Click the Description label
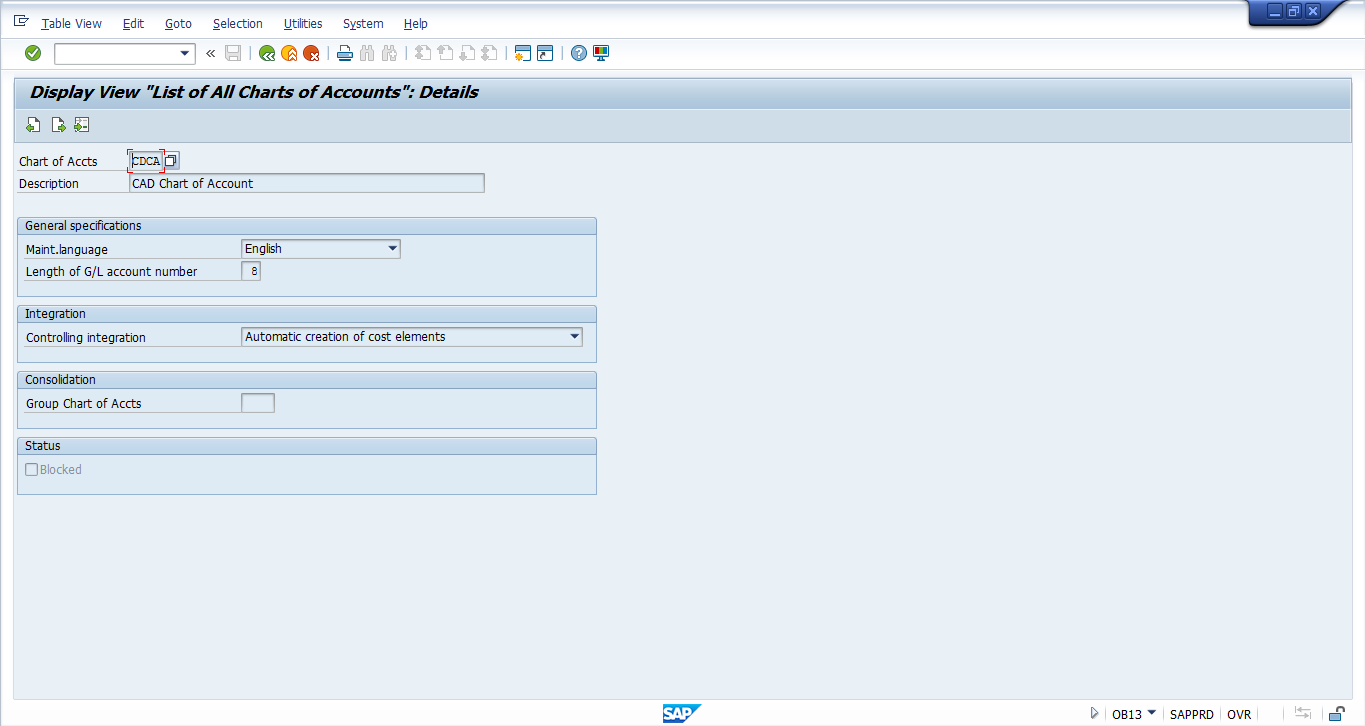The height and width of the screenshot is (726, 1365). [x=49, y=184]
